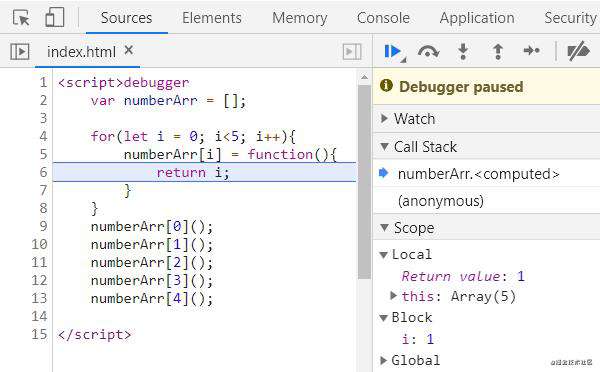Step over the next function call
Viewport: 600px width, 372px height.
[x=428, y=51]
